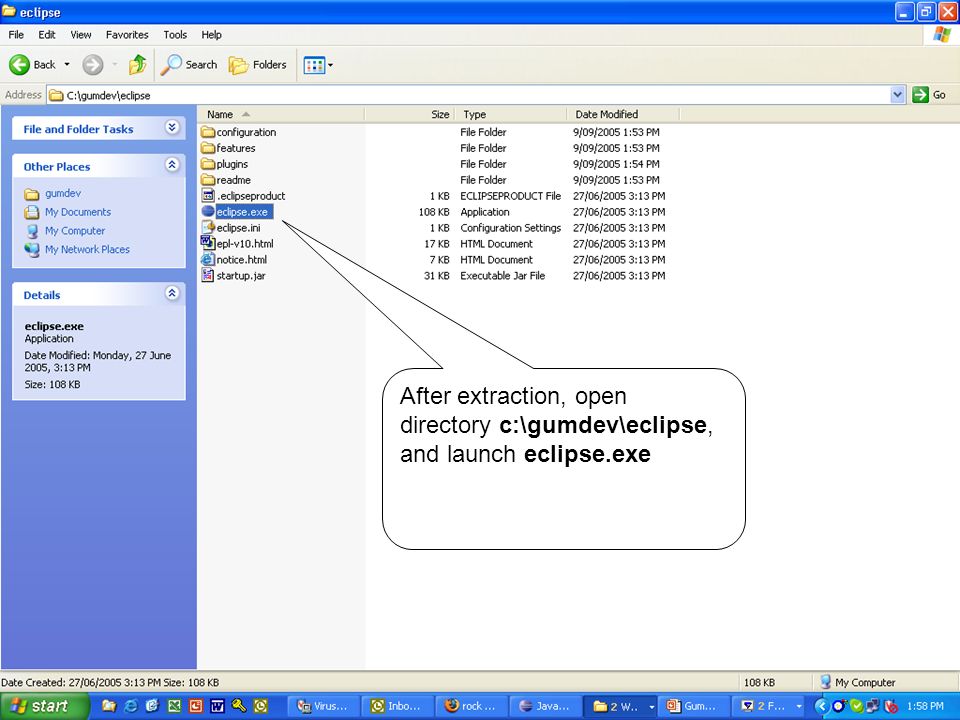Collapse the Details panel
The width and height of the screenshot is (960, 720).
click(x=172, y=293)
